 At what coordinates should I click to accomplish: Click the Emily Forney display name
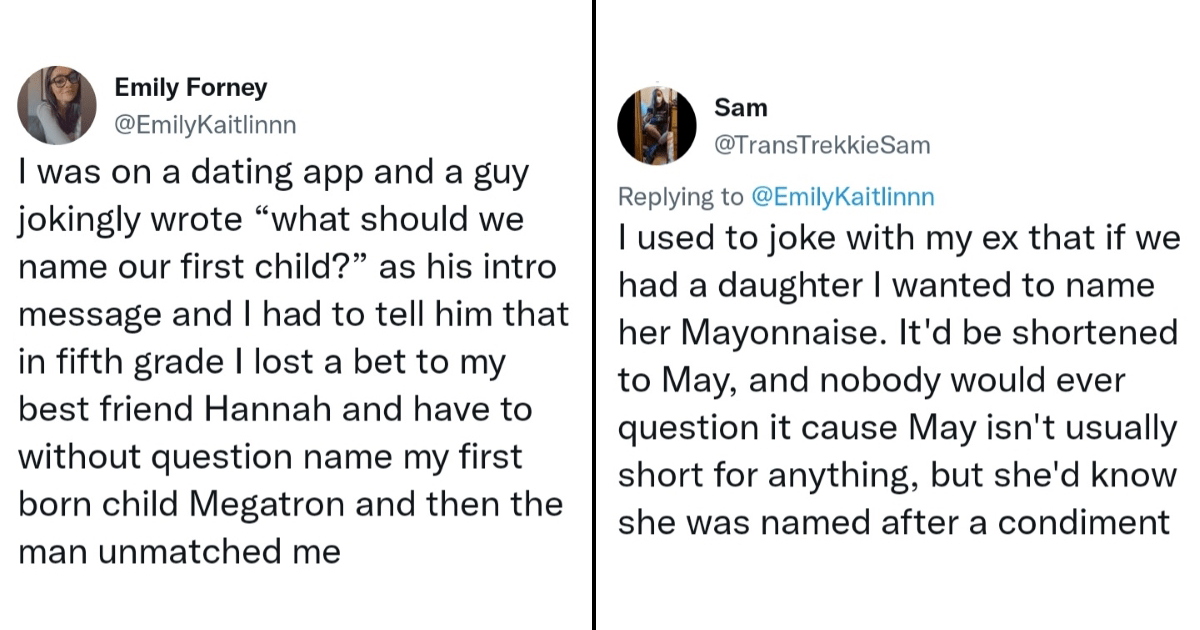[191, 88]
